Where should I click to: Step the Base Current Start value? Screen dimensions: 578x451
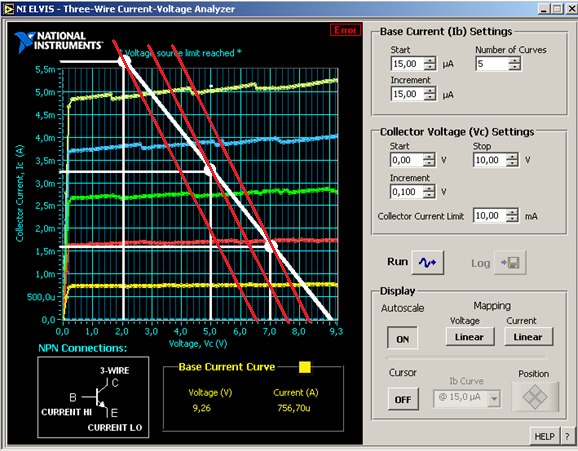pyautogui.click(x=429, y=64)
